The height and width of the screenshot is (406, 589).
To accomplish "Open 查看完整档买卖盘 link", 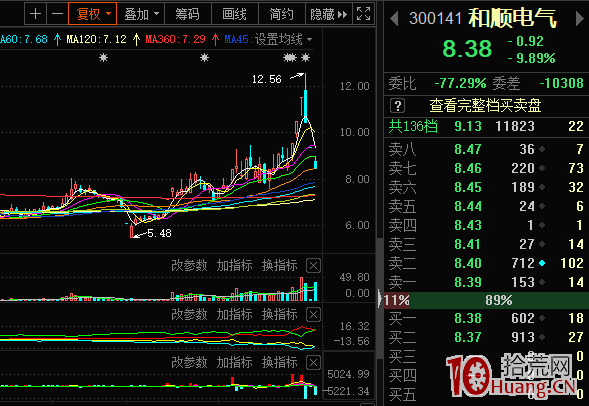I will point(485,106).
